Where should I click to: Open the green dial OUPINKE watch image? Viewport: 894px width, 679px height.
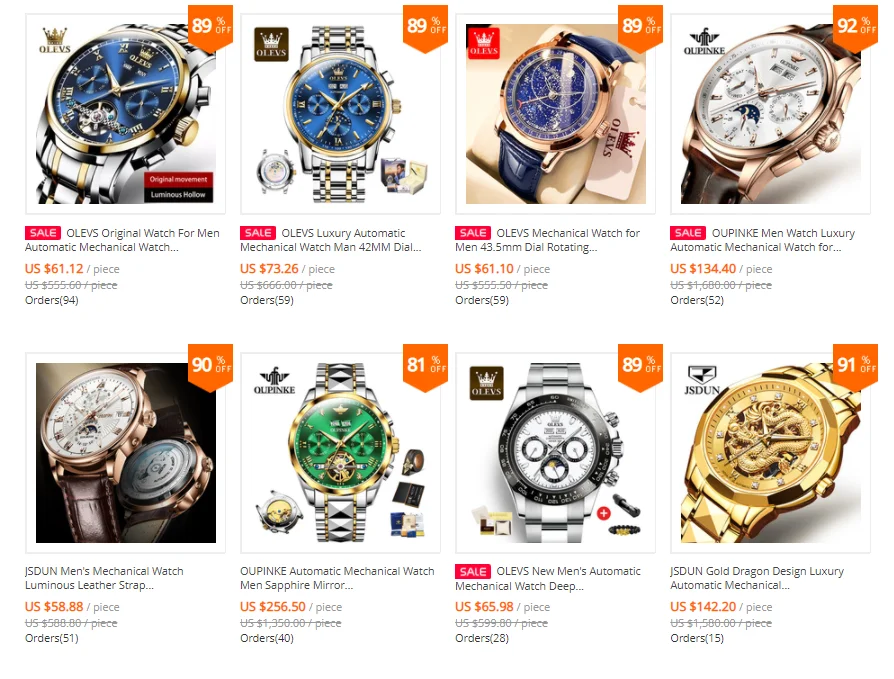[x=340, y=453]
